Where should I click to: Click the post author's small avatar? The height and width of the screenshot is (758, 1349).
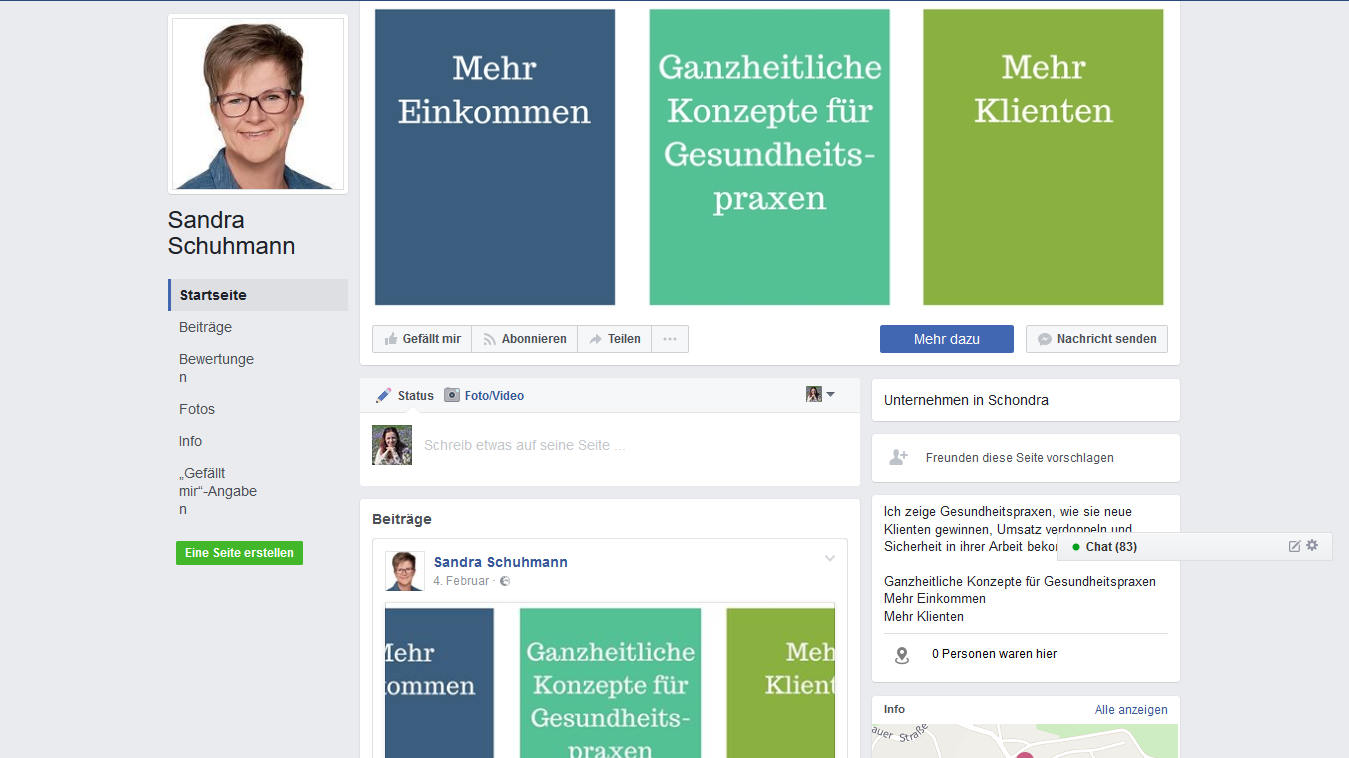404,571
